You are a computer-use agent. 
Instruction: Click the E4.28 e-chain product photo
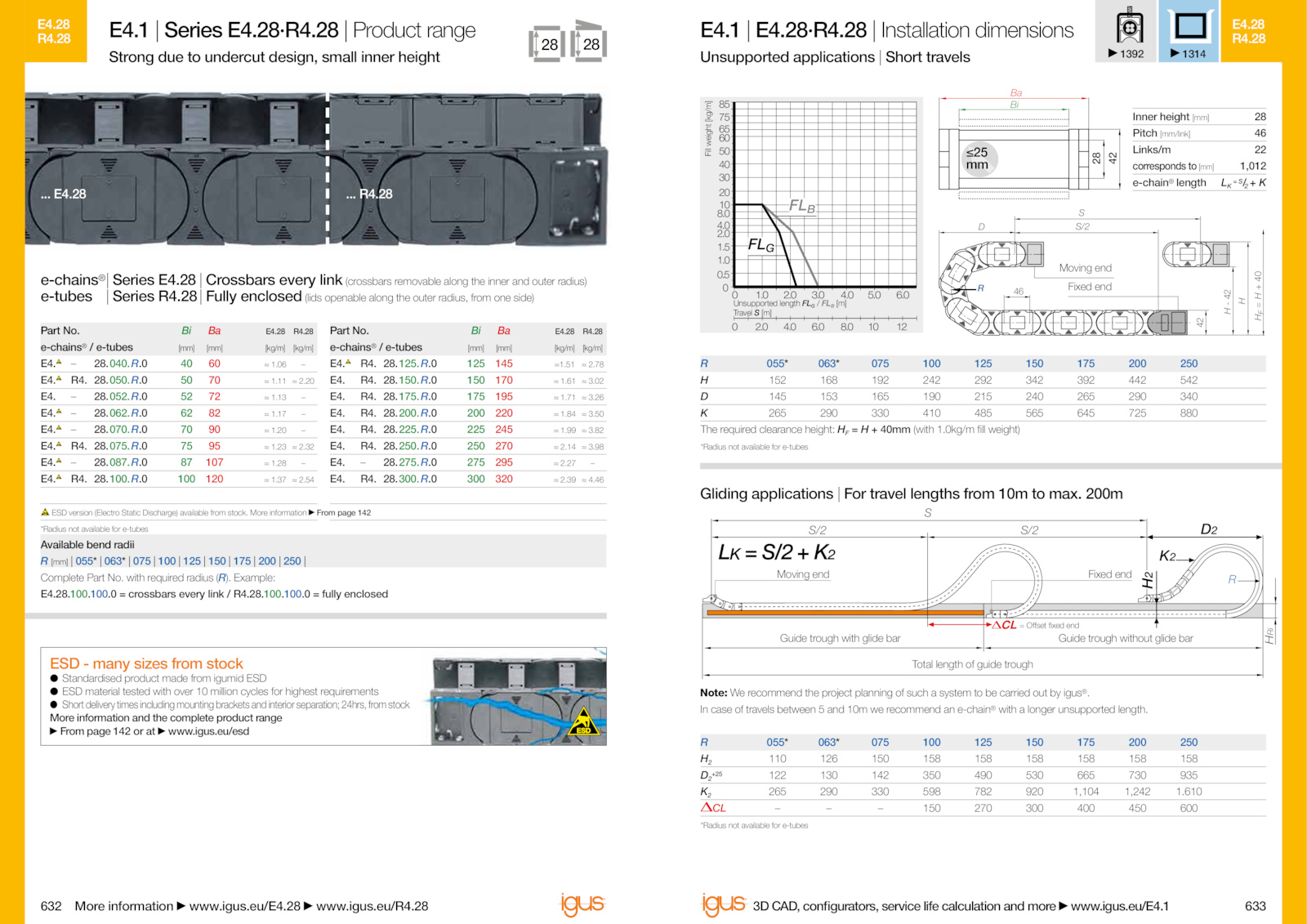coord(176,169)
